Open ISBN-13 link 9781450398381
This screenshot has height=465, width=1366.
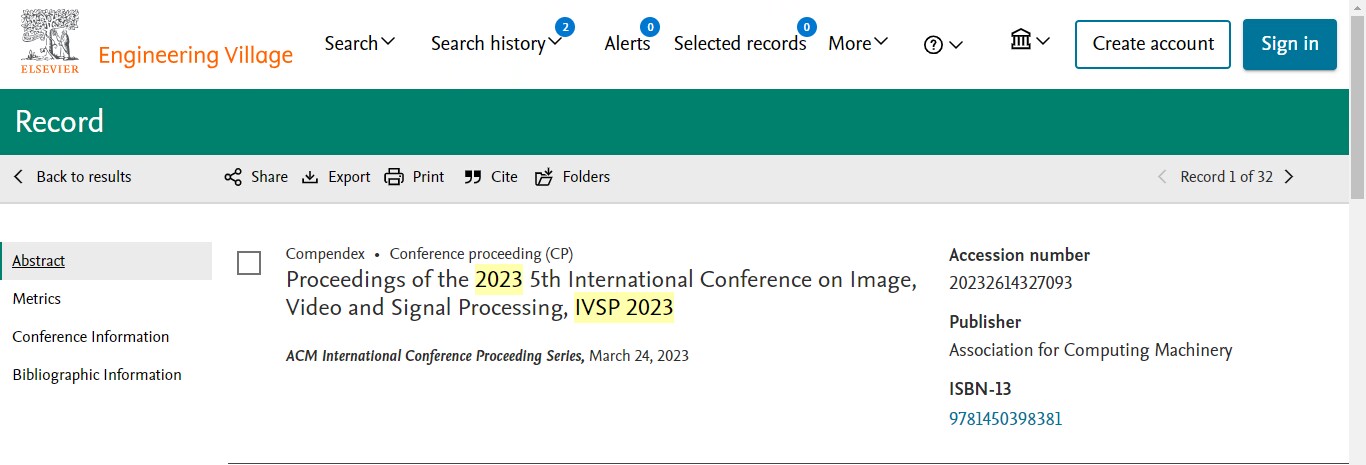[x=1006, y=419]
